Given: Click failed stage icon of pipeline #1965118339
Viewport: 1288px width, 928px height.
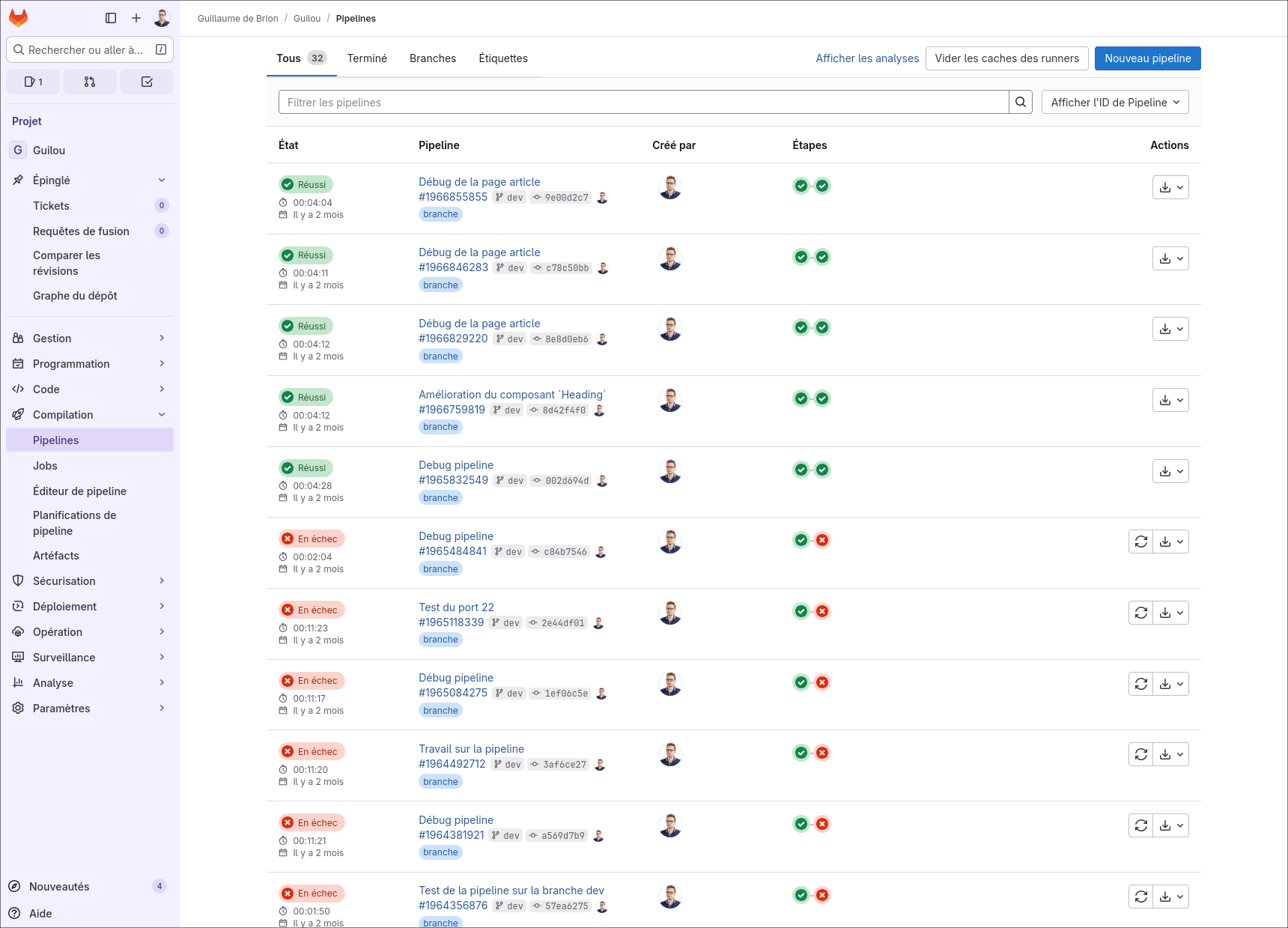Looking at the screenshot, I should click(822, 611).
